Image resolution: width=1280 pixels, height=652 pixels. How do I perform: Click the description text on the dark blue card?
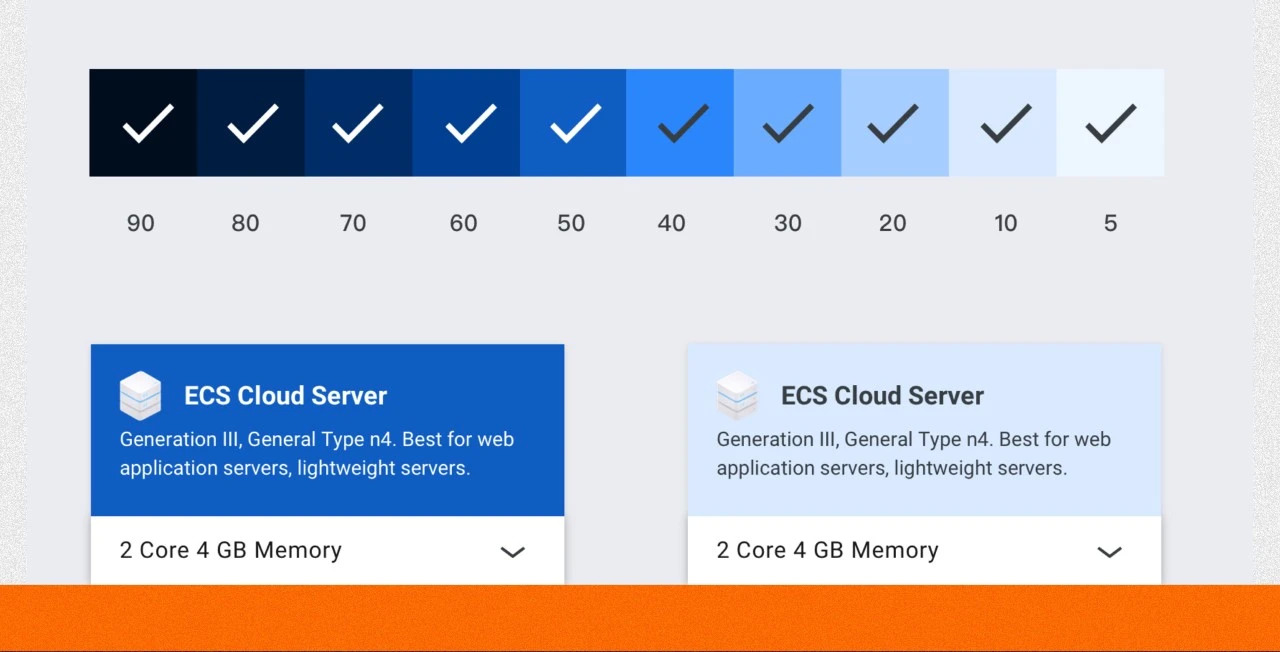pyautogui.click(x=316, y=453)
